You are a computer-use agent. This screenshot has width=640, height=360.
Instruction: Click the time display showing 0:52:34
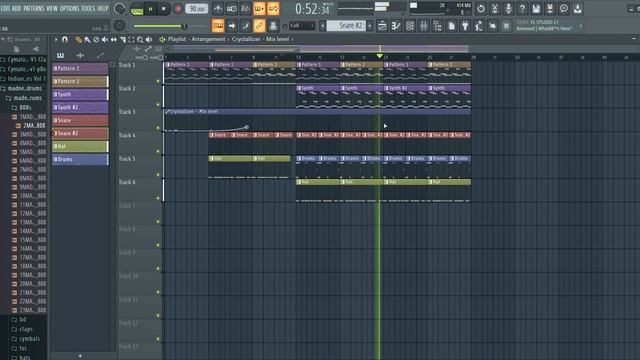click(312, 9)
